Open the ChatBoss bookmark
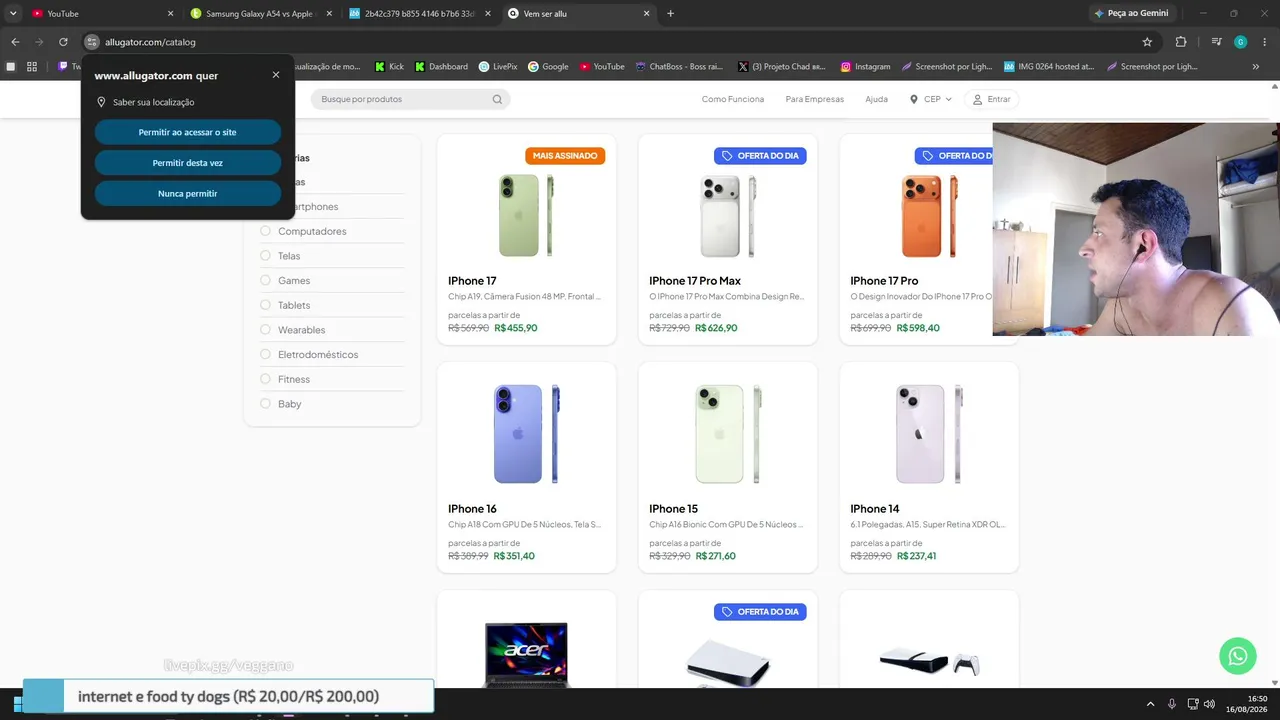The image size is (1280, 720). click(679, 67)
